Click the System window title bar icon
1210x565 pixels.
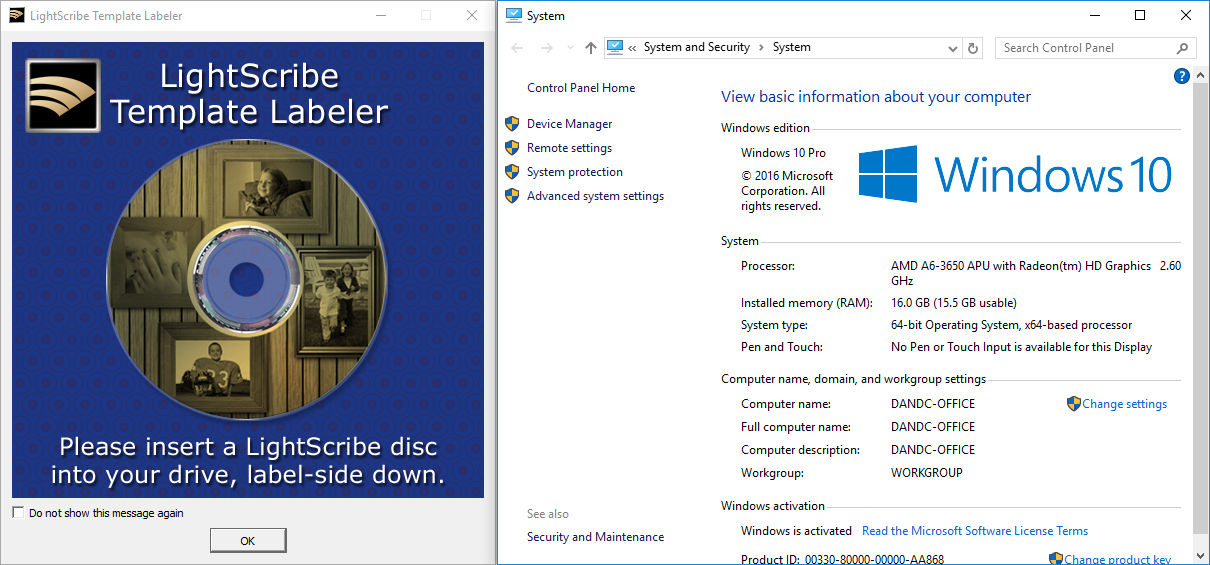(x=514, y=15)
